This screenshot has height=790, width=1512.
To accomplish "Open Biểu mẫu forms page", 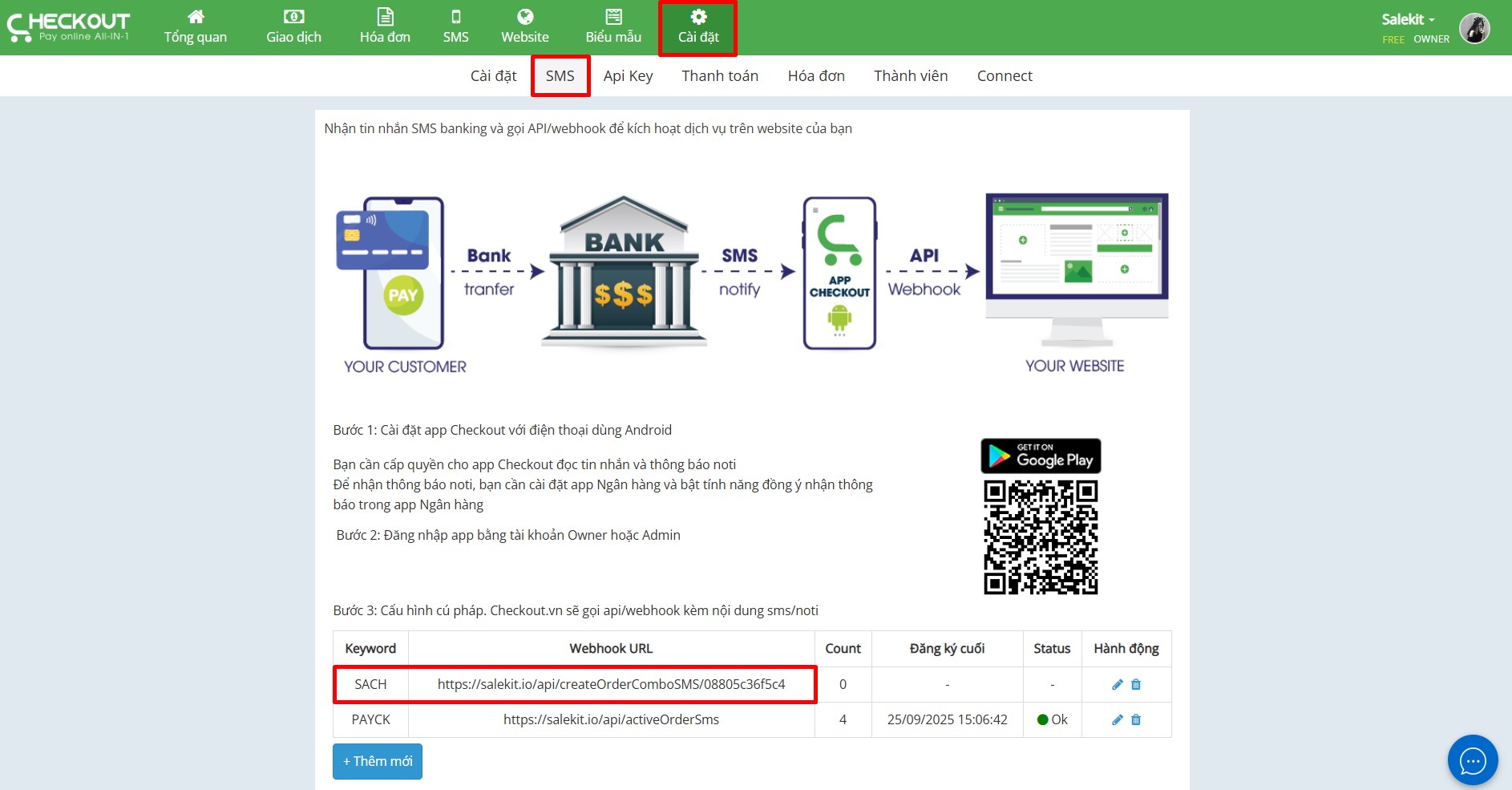I will click(x=613, y=27).
